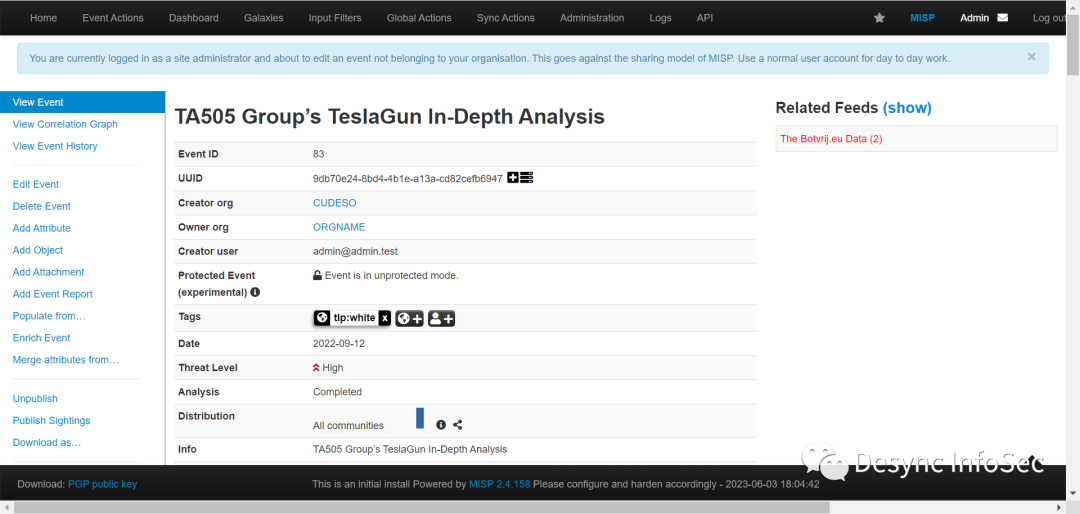Screen dimensions: 1080x514
Task: Click the star bookmark icon in the top bar
Action: pos(879,18)
